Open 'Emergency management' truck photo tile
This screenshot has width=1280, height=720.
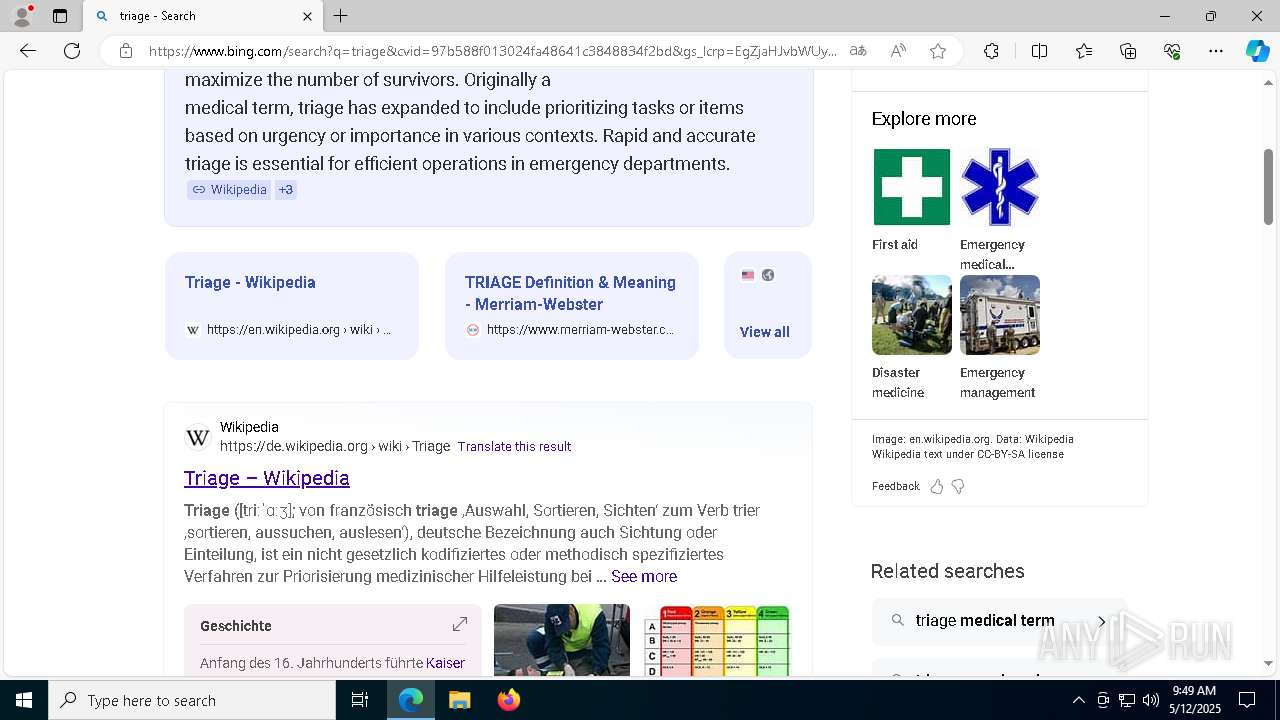(x=1000, y=315)
